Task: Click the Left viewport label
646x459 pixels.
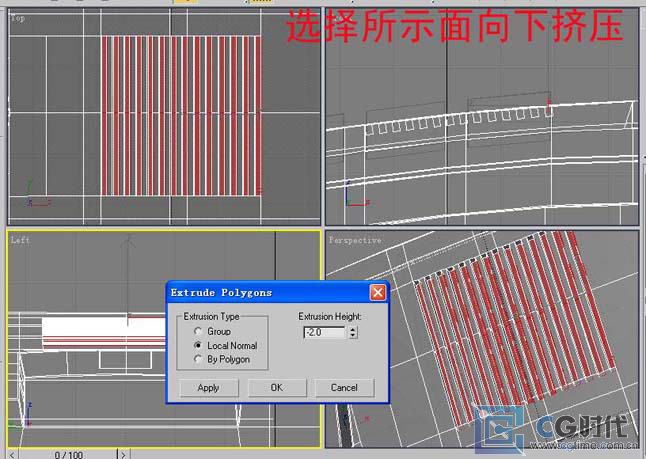Action: point(20,240)
